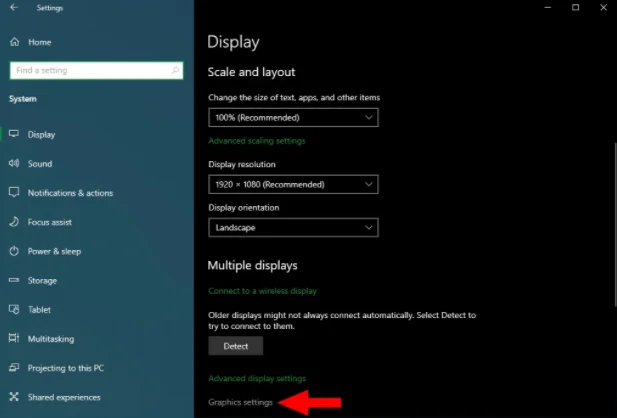Click the Power & sleep icon
The image size is (617, 418).
point(14,251)
